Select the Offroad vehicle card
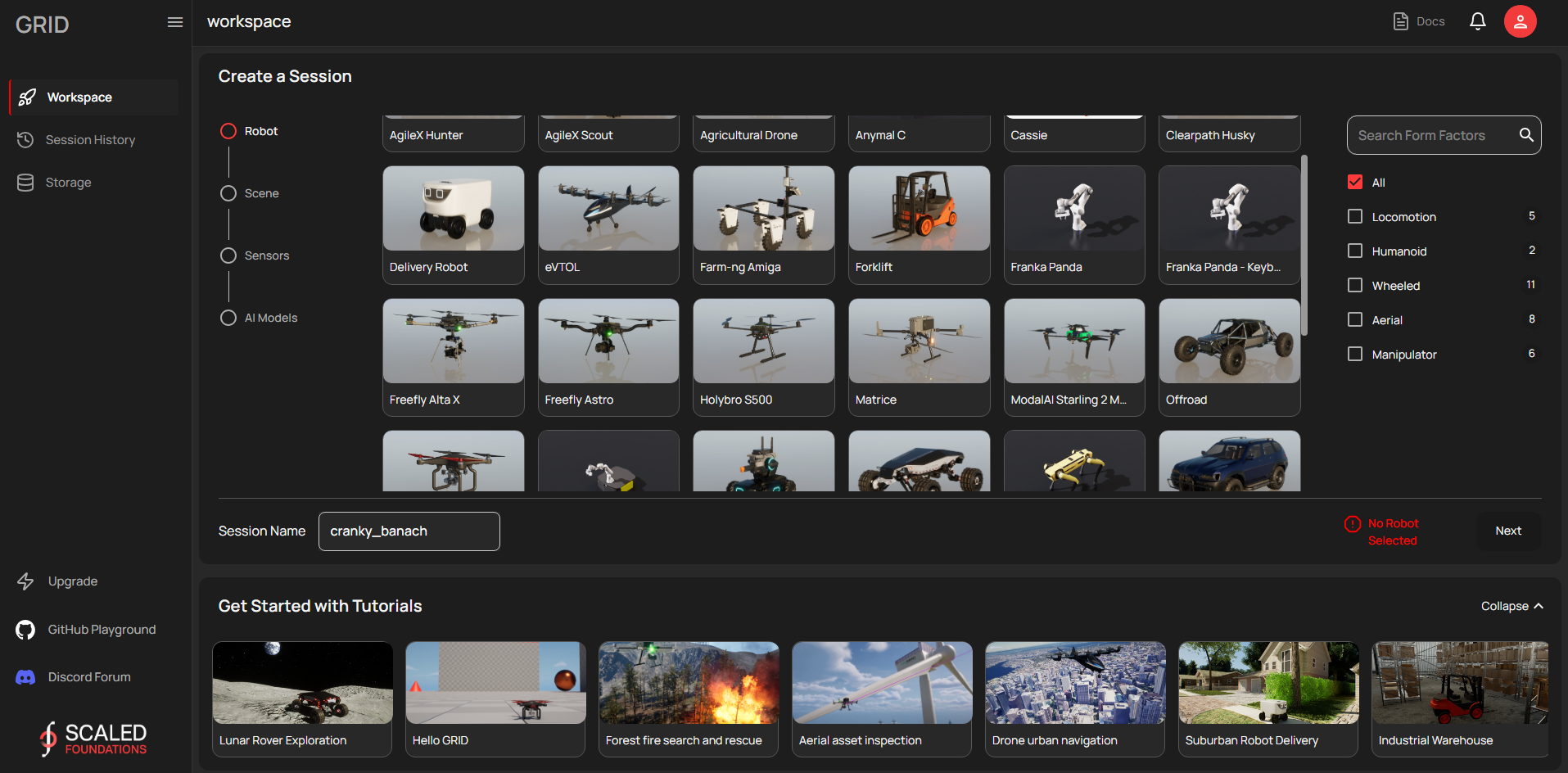 1230,358
